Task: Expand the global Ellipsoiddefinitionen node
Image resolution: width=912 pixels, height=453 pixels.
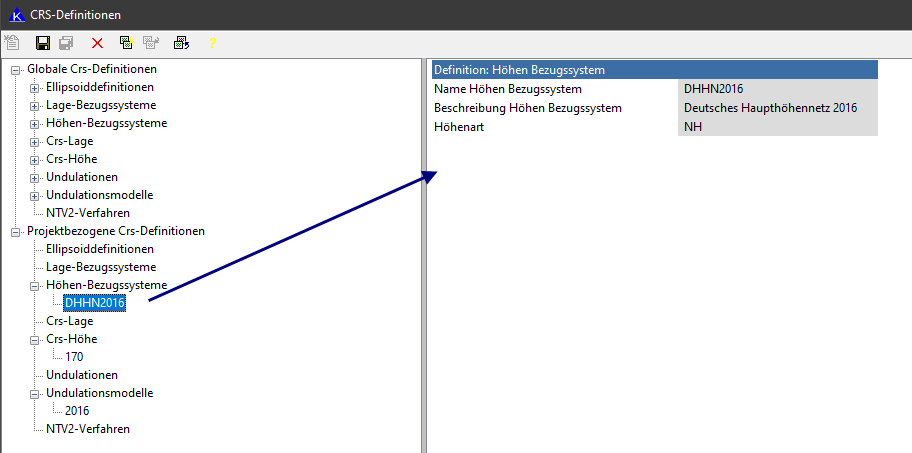Action: 35,88
